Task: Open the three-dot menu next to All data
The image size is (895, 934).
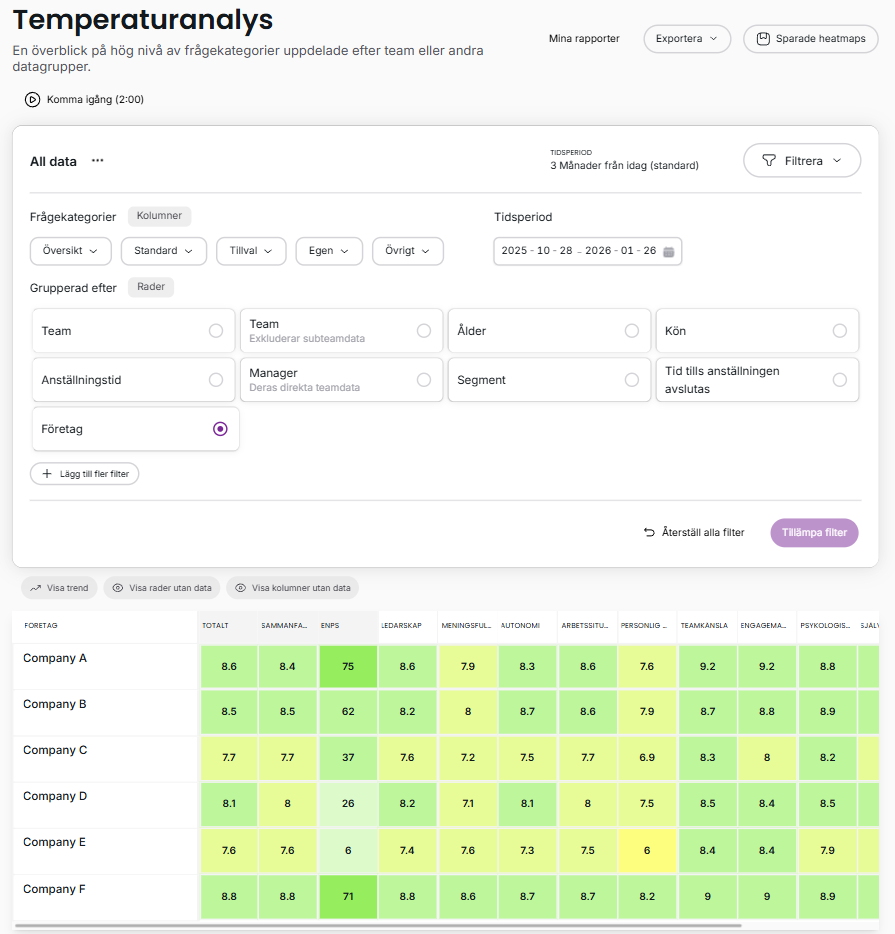Action: (98, 161)
